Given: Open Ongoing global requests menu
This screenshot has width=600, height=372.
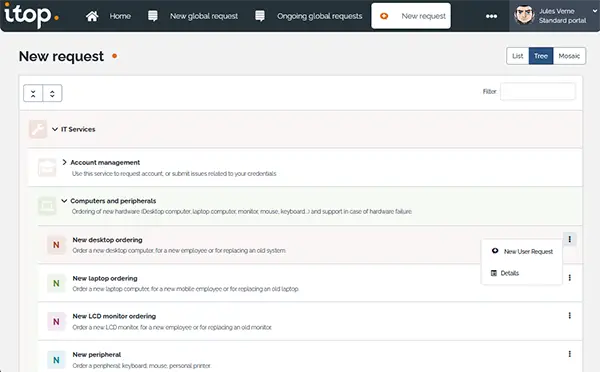Looking at the screenshot, I should 320,16.
